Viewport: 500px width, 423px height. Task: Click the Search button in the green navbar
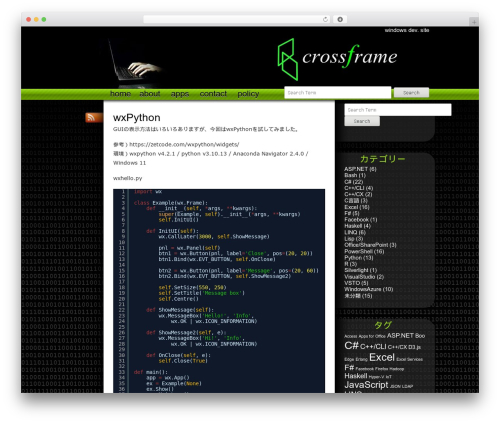pyautogui.click(x=411, y=93)
